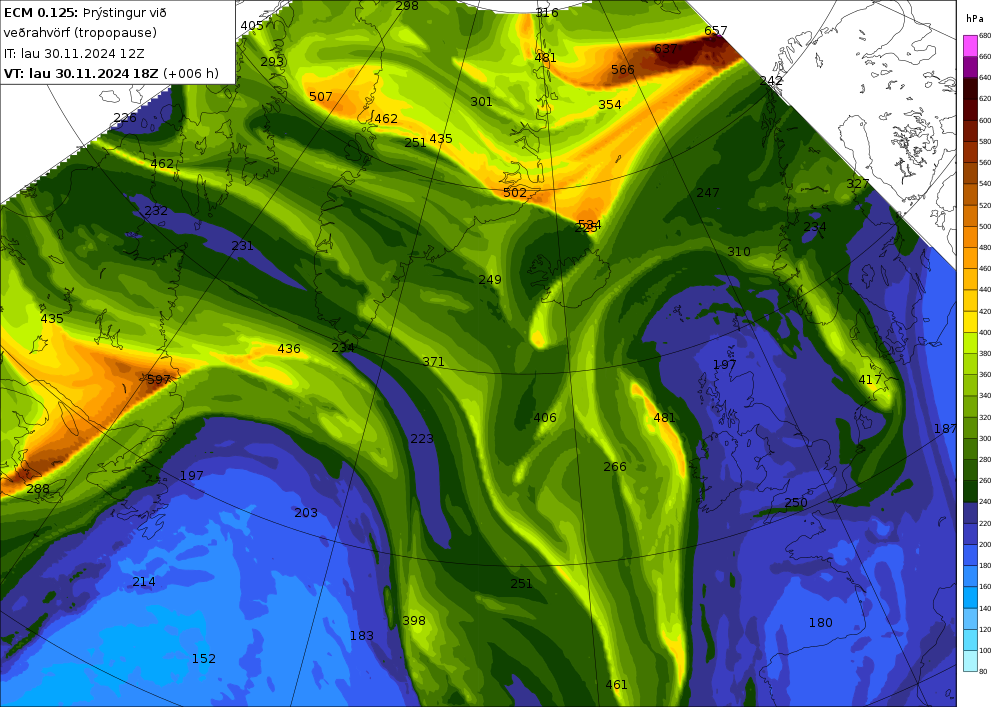Click the map value '566'

pos(622,69)
